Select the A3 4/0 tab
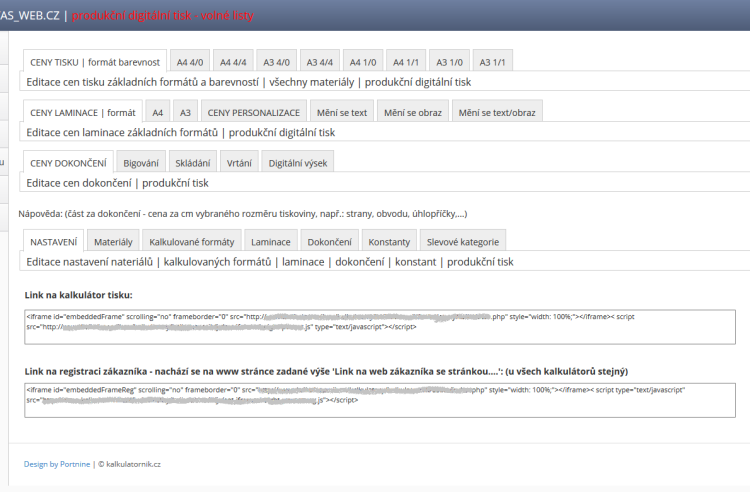Image resolution: width=750 pixels, height=492 pixels. [276, 62]
